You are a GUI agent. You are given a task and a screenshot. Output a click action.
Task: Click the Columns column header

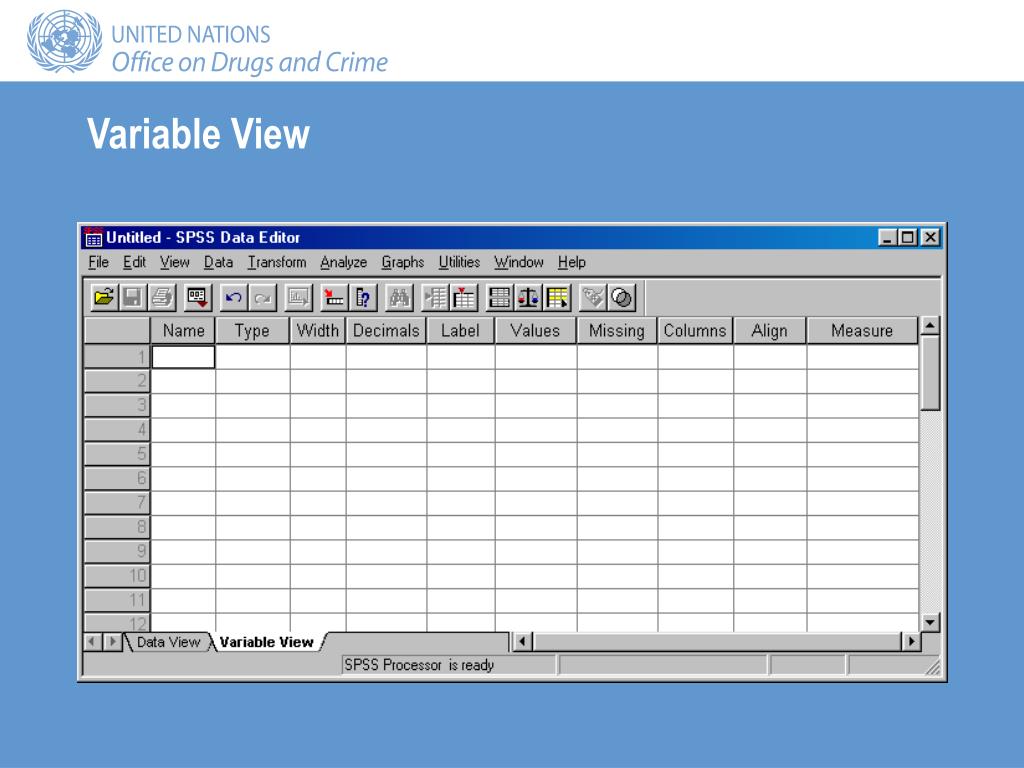(696, 330)
